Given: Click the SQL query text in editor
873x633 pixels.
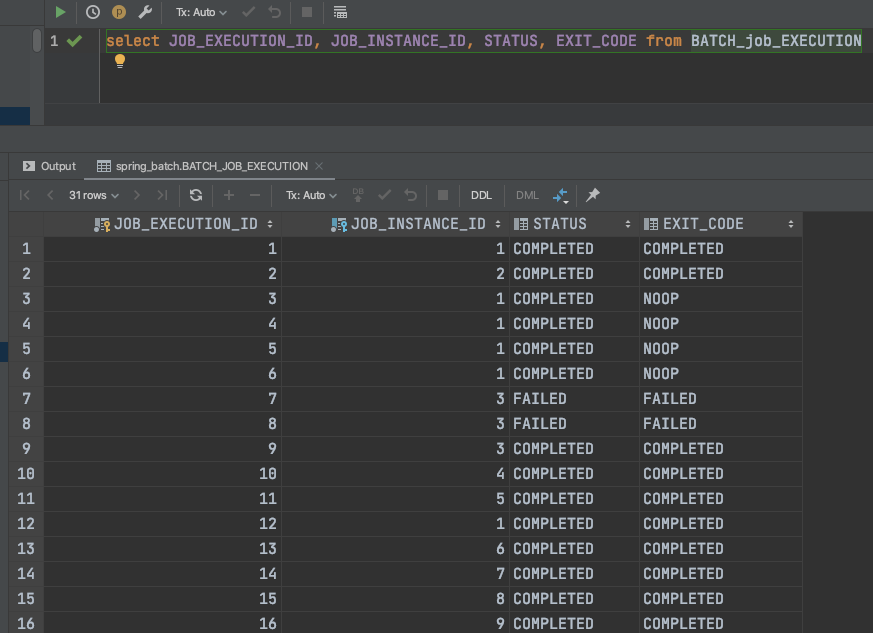Looking at the screenshot, I should [483, 41].
